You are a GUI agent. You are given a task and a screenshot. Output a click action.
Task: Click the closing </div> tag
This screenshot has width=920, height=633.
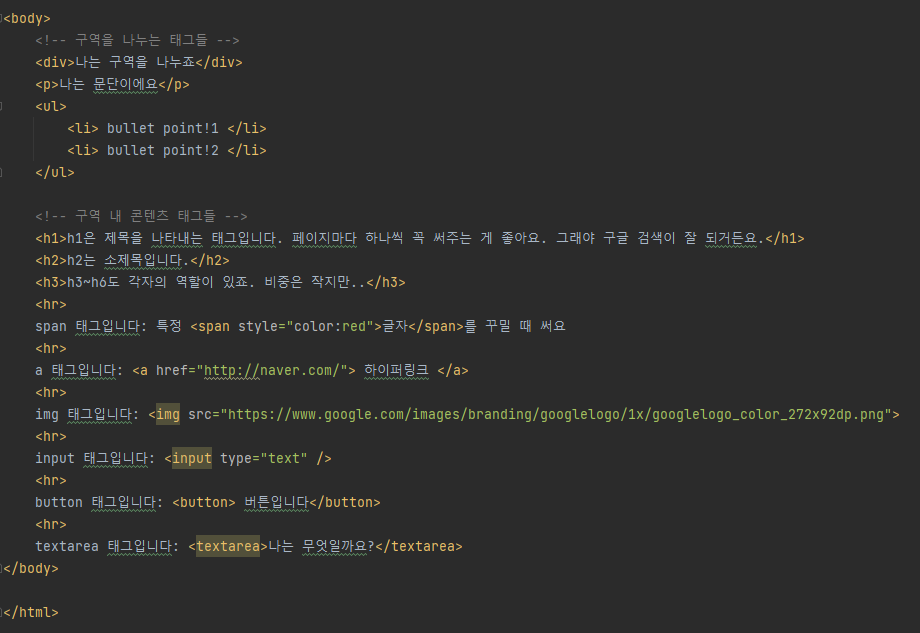(219, 62)
